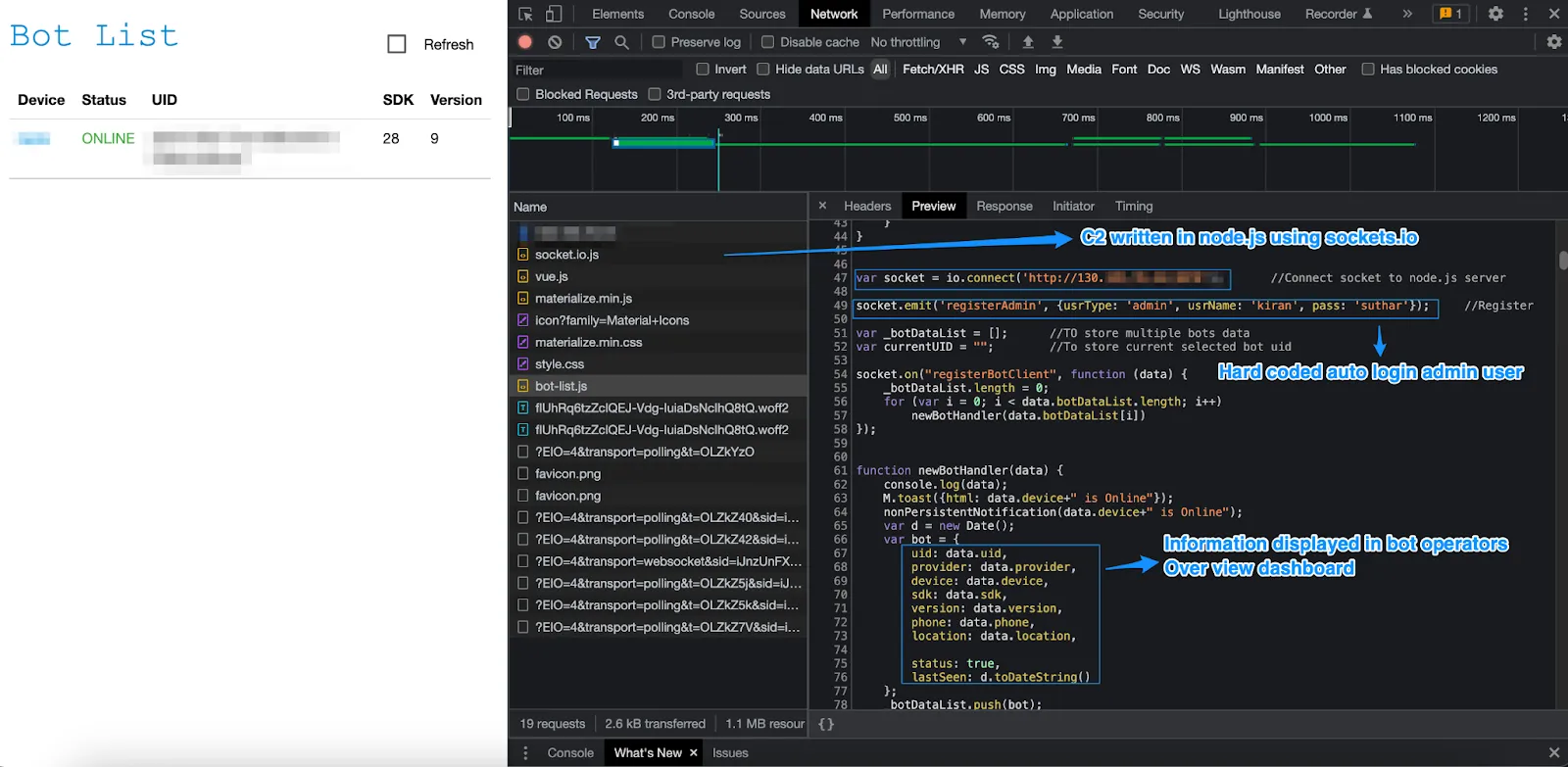Clear the network log
The height and width of the screenshot is (767, 1568).
pyautogui.click(x=555, y=42)
